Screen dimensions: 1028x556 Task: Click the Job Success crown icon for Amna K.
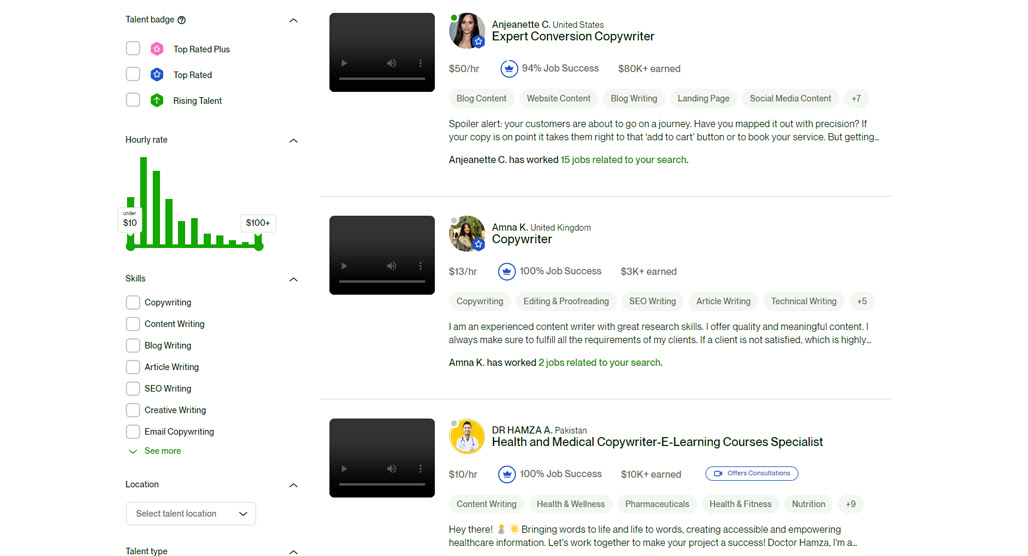tap(506, 271)
